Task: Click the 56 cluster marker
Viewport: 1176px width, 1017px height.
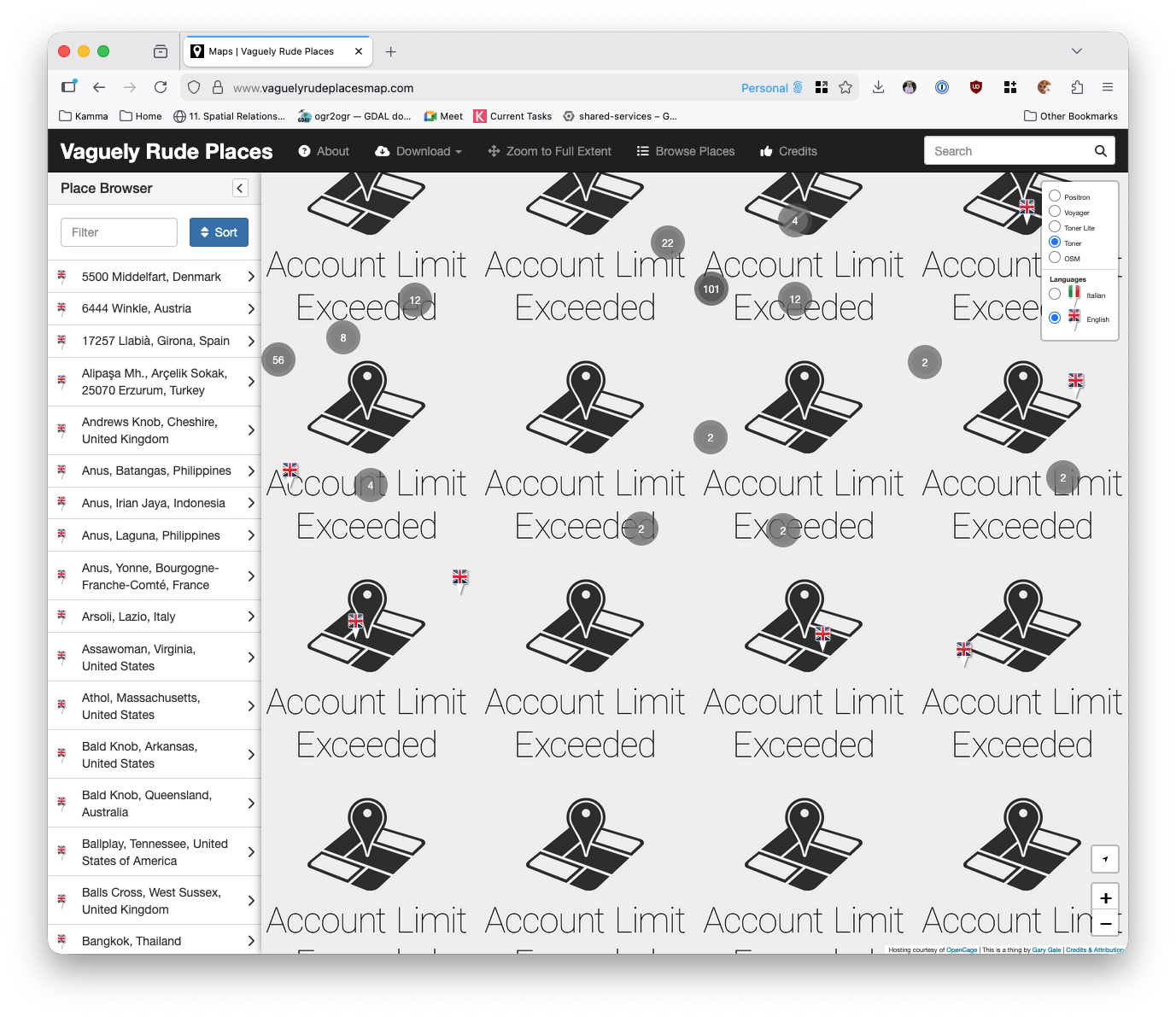Action: pyautogui.click(x=278, y=360)
